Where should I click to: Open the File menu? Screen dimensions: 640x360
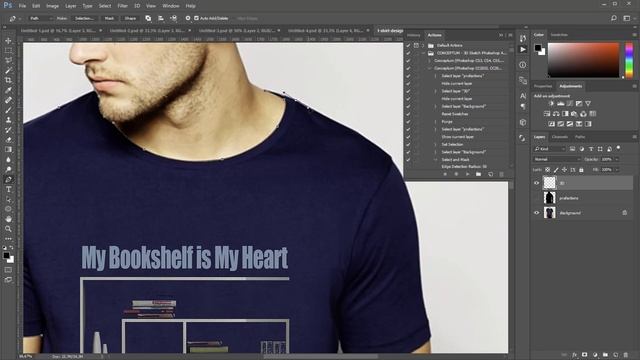22,6
